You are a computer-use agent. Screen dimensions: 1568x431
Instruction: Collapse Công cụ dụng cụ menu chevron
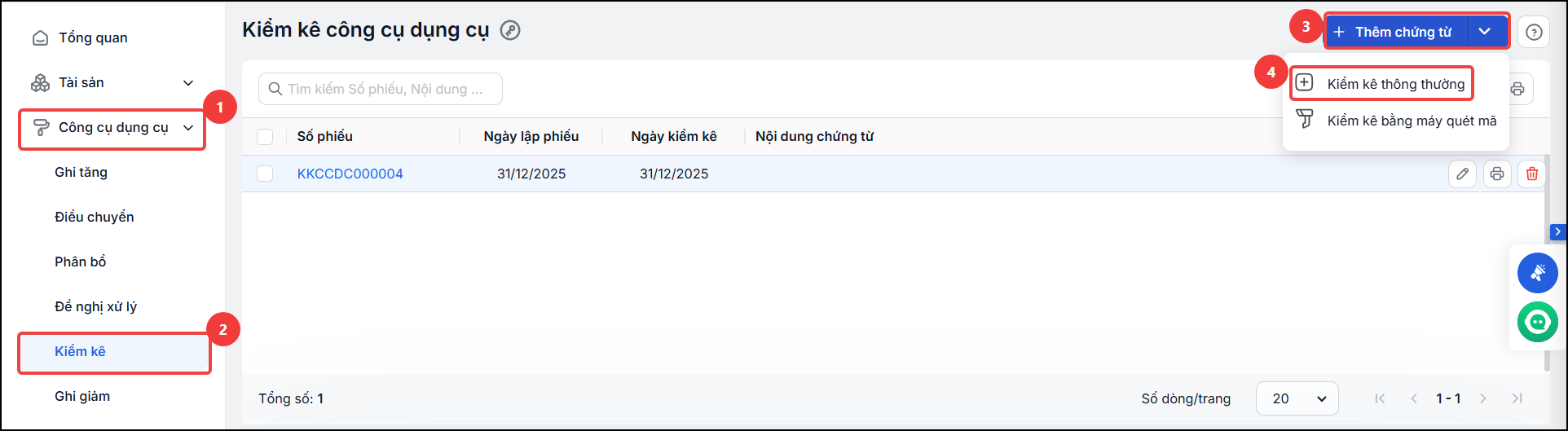coord(188,128)
